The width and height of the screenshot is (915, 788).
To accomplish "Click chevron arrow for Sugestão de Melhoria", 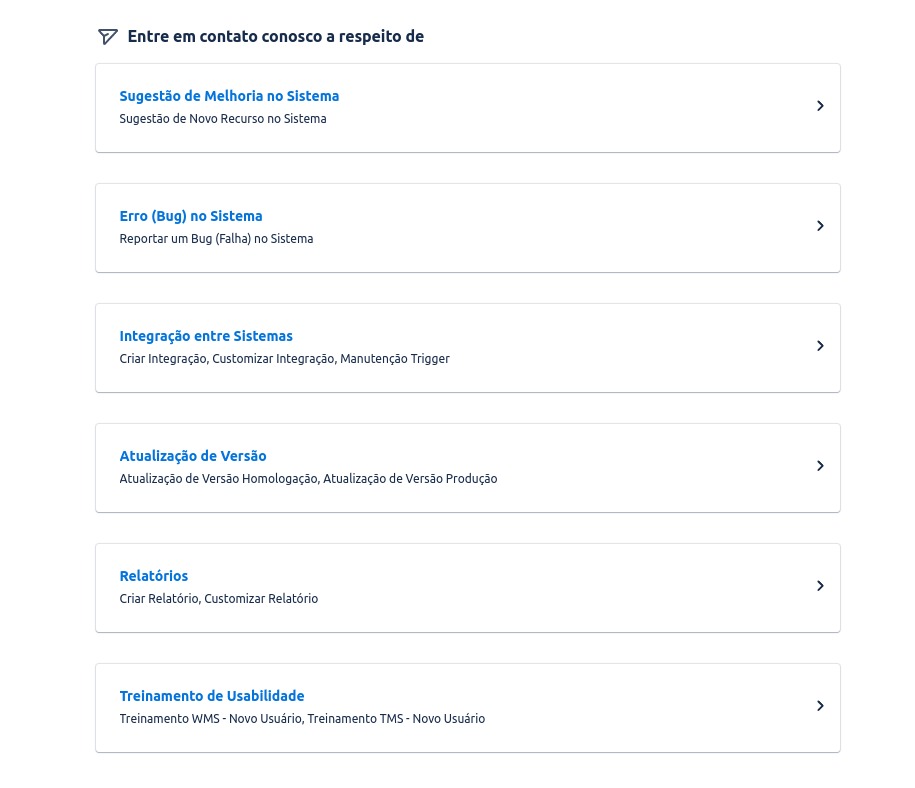I will point(820,106).
